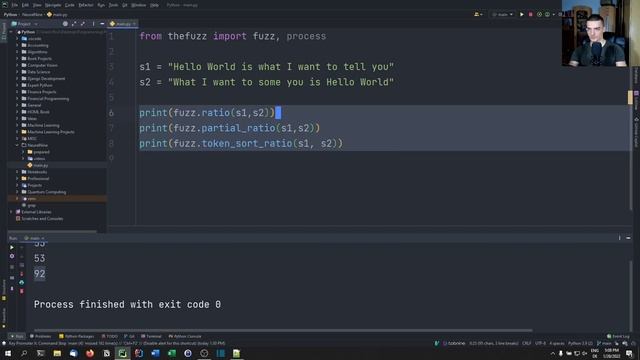Open the File menu
The height and width of the screenshot is (360, 640).
(15, 5)
